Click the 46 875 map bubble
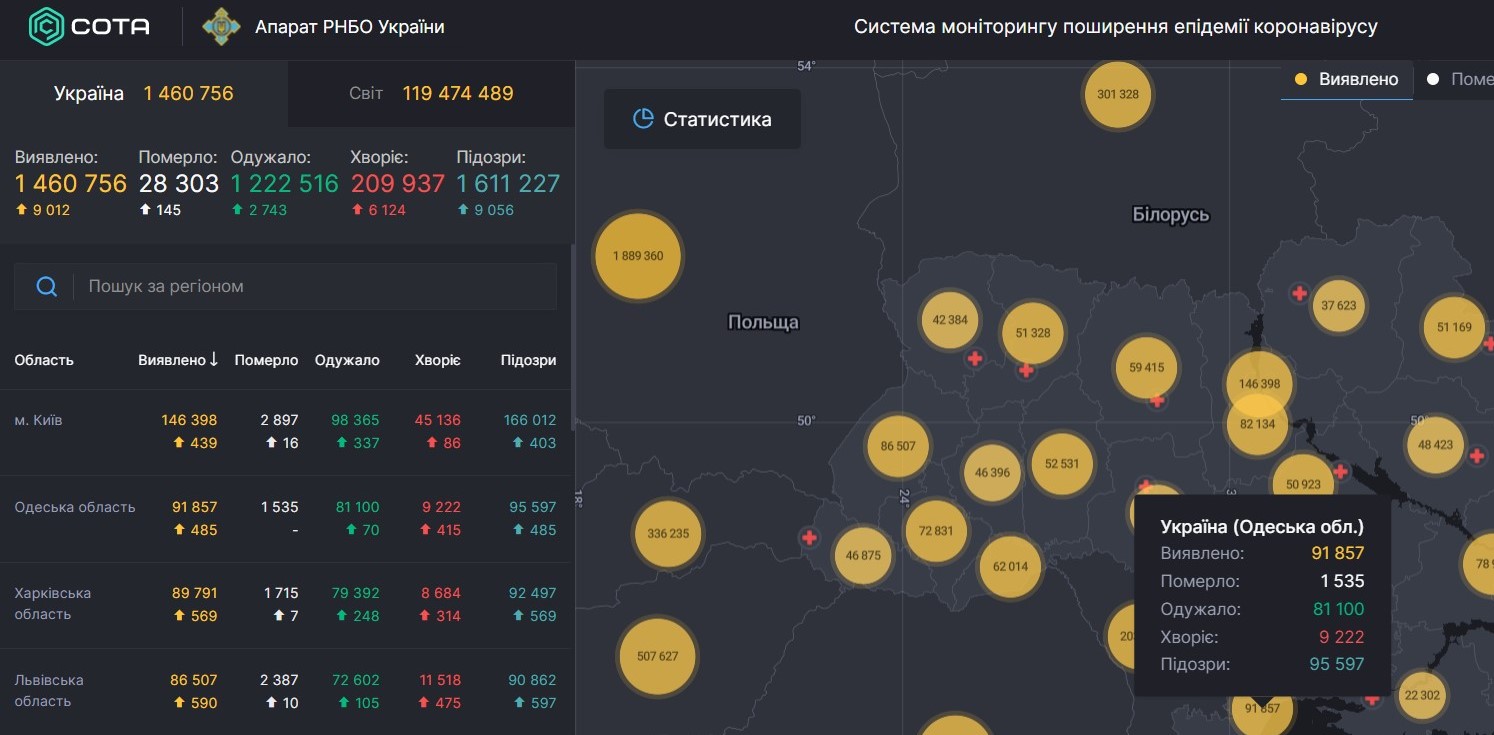The width and height of the screenshot is (1494, 735). coord(863,555)
